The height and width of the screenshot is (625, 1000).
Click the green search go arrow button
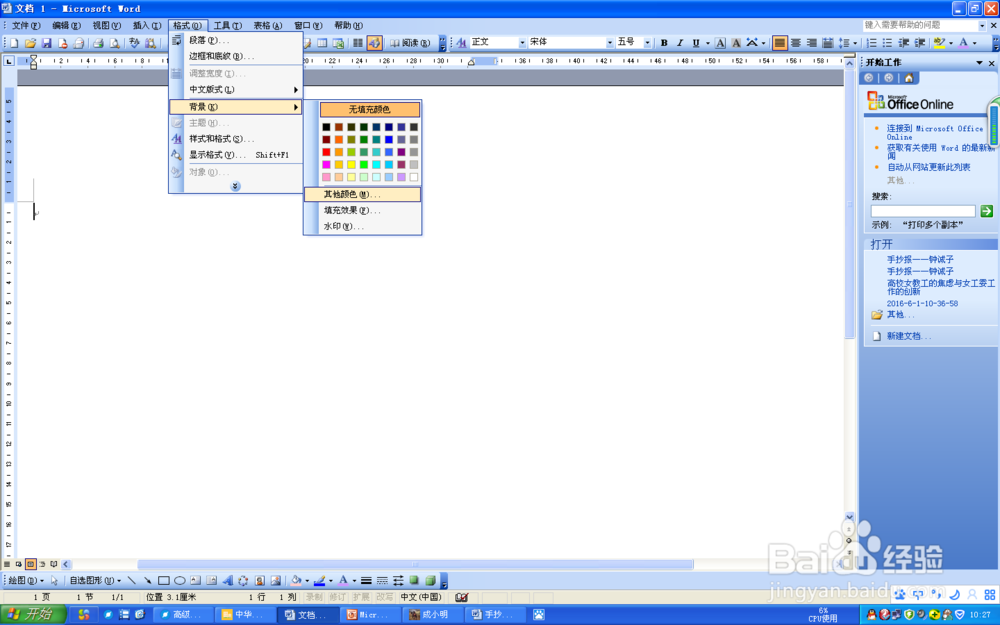[987, 211]
